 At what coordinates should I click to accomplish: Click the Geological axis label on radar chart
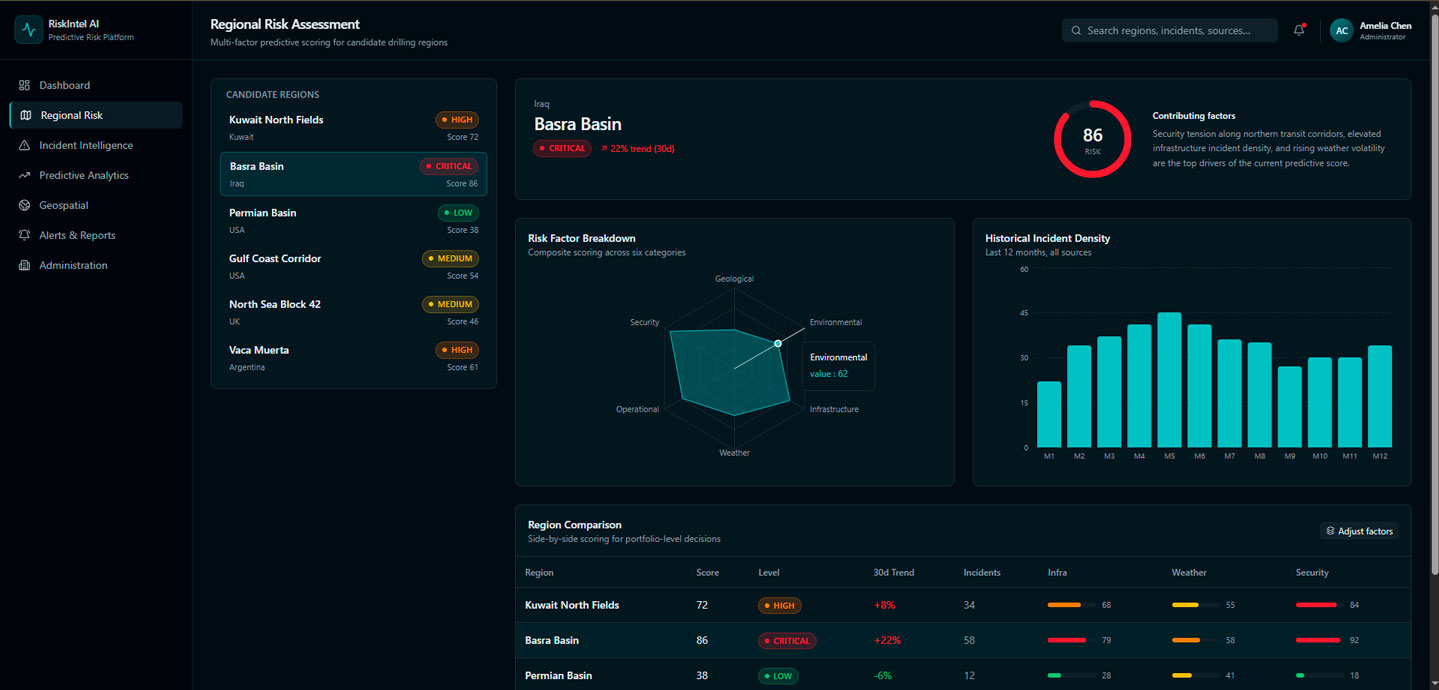(x=734, y=279)
